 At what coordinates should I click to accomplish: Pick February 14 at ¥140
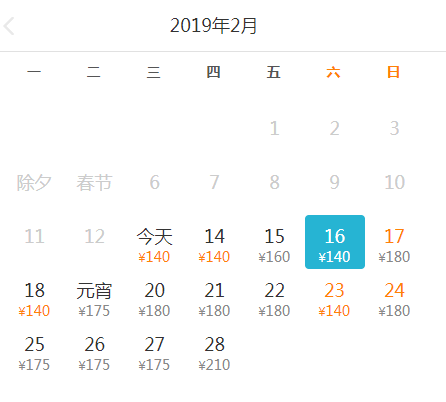coord(214,242)
